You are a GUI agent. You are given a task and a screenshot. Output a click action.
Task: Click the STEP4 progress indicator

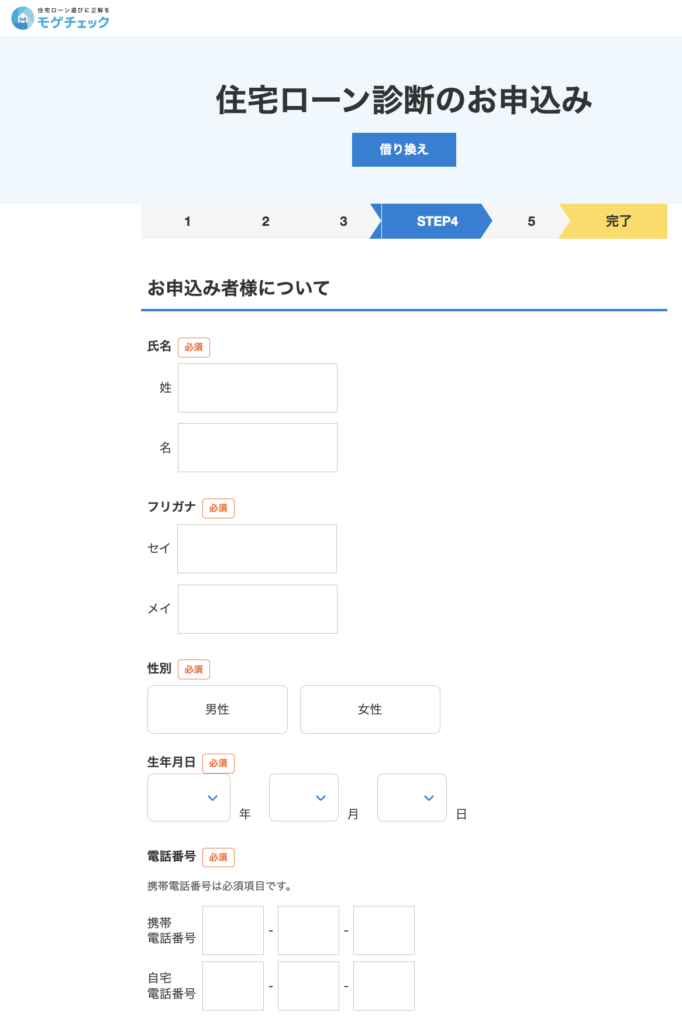point(436,221)
